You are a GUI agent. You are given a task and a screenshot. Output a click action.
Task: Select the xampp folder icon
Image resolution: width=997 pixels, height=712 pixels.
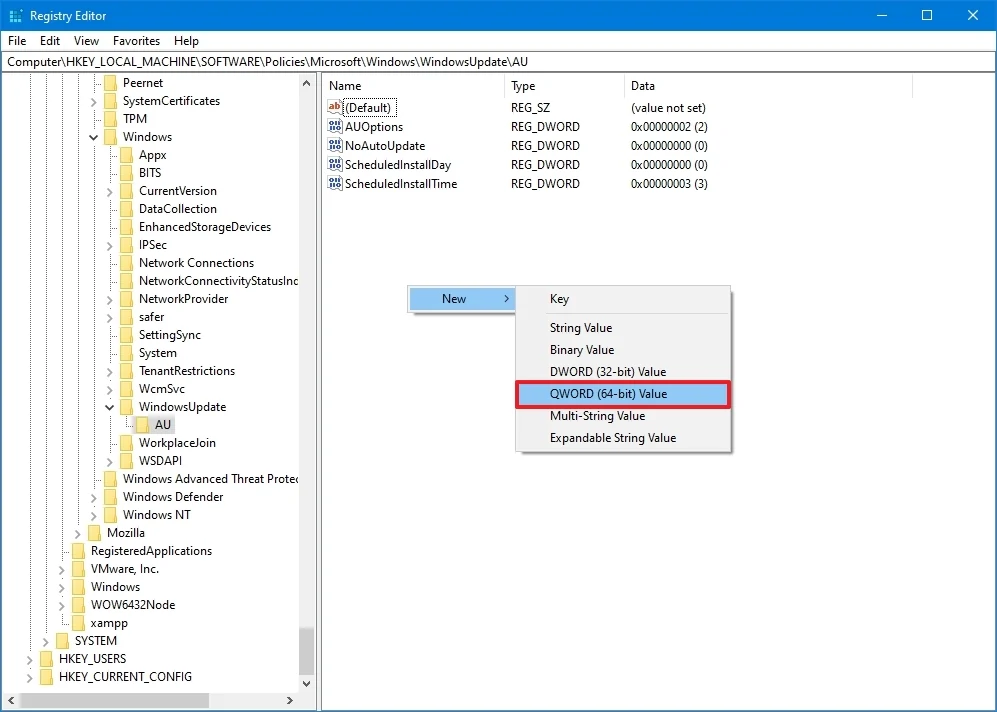(79, 622)
